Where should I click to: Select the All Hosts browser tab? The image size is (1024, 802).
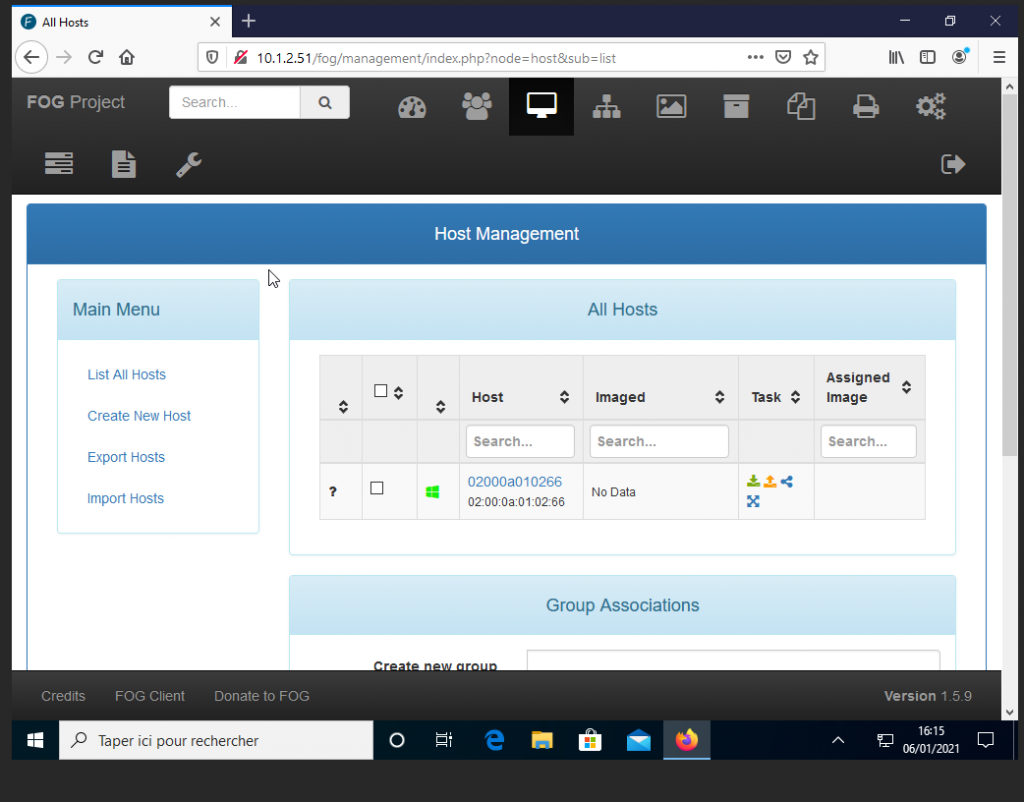click(x=121, y=22)
